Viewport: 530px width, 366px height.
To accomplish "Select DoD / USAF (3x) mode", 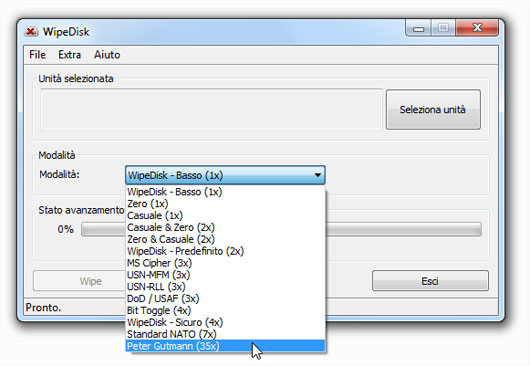I will 225,298.
